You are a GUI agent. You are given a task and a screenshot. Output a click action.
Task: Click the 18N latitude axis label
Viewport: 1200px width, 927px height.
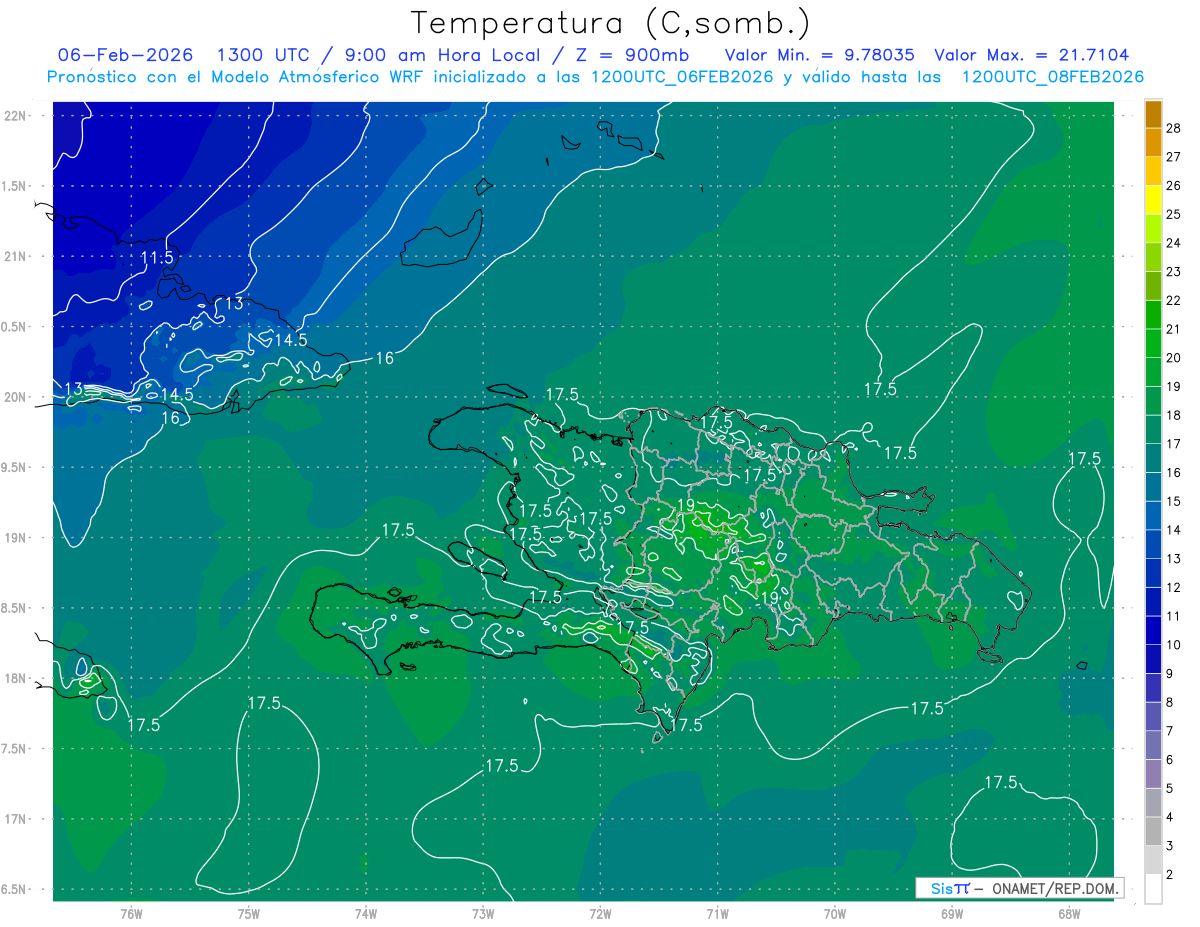[x=15, y=678]
